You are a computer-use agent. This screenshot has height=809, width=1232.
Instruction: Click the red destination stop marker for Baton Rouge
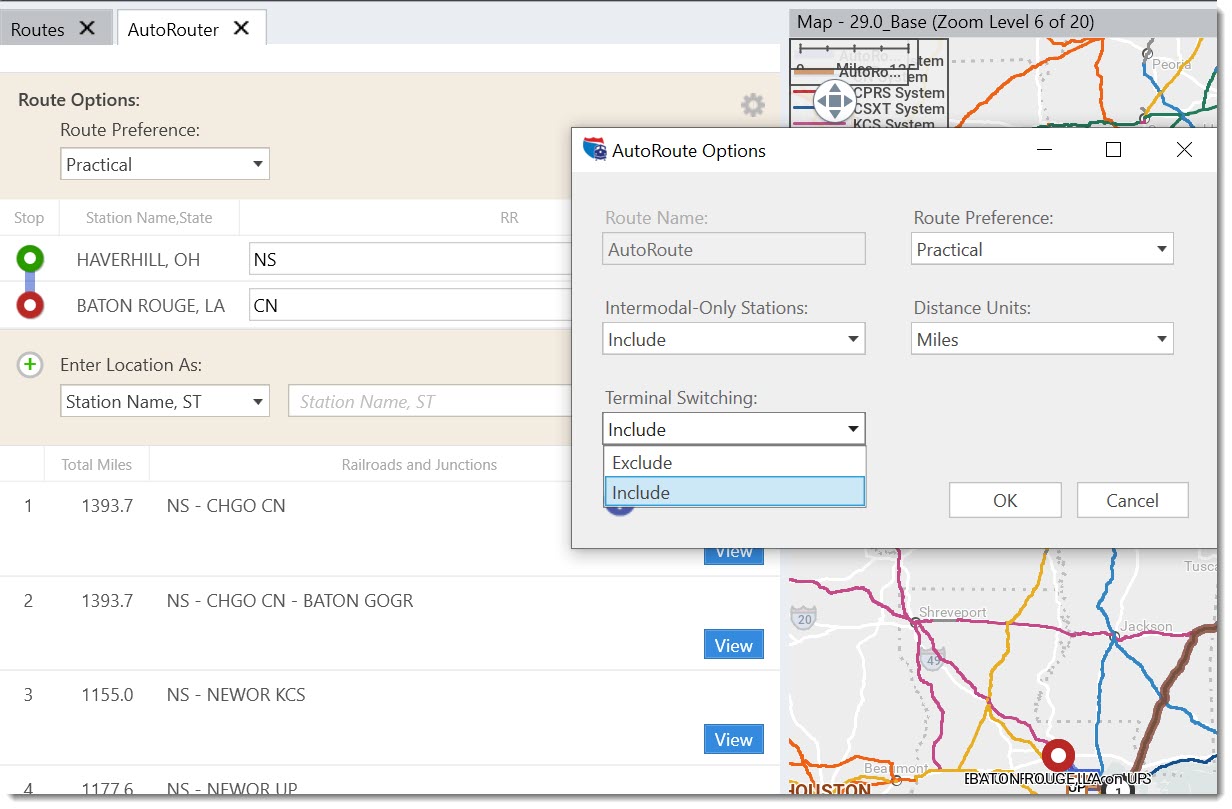(30, 305)
